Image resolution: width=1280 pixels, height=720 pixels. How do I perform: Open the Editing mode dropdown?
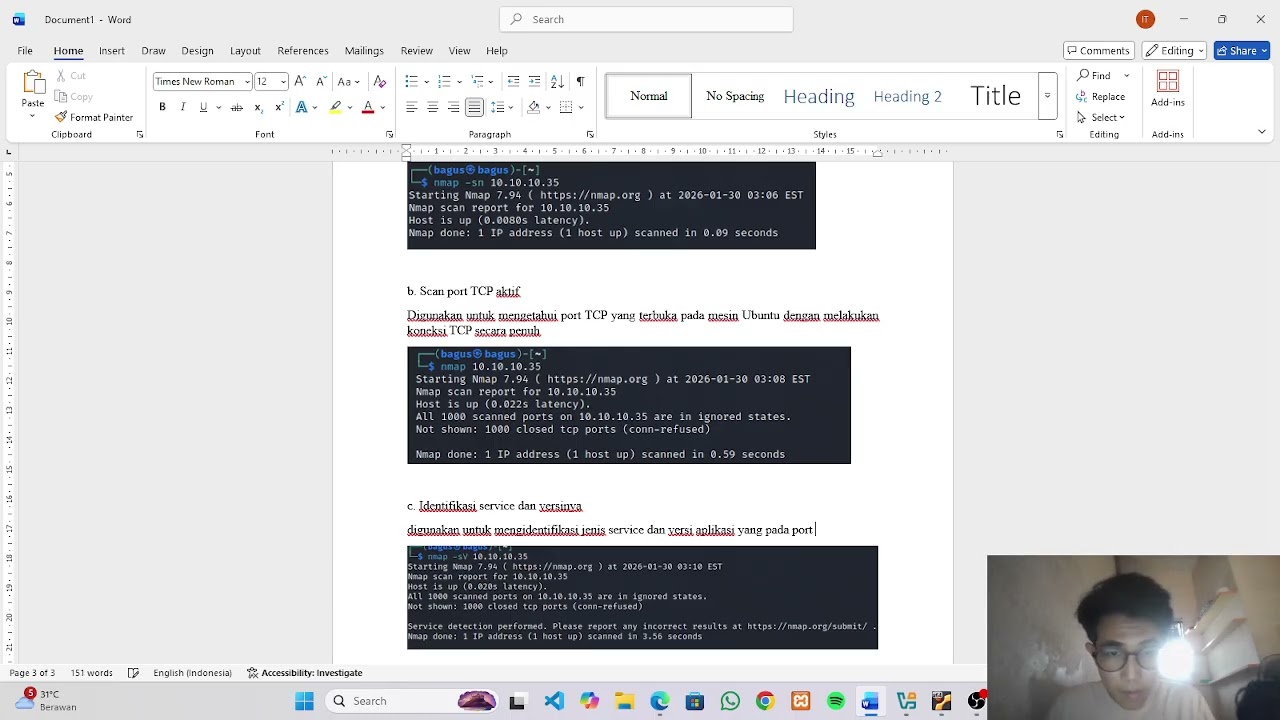(x=1175, y=50)
